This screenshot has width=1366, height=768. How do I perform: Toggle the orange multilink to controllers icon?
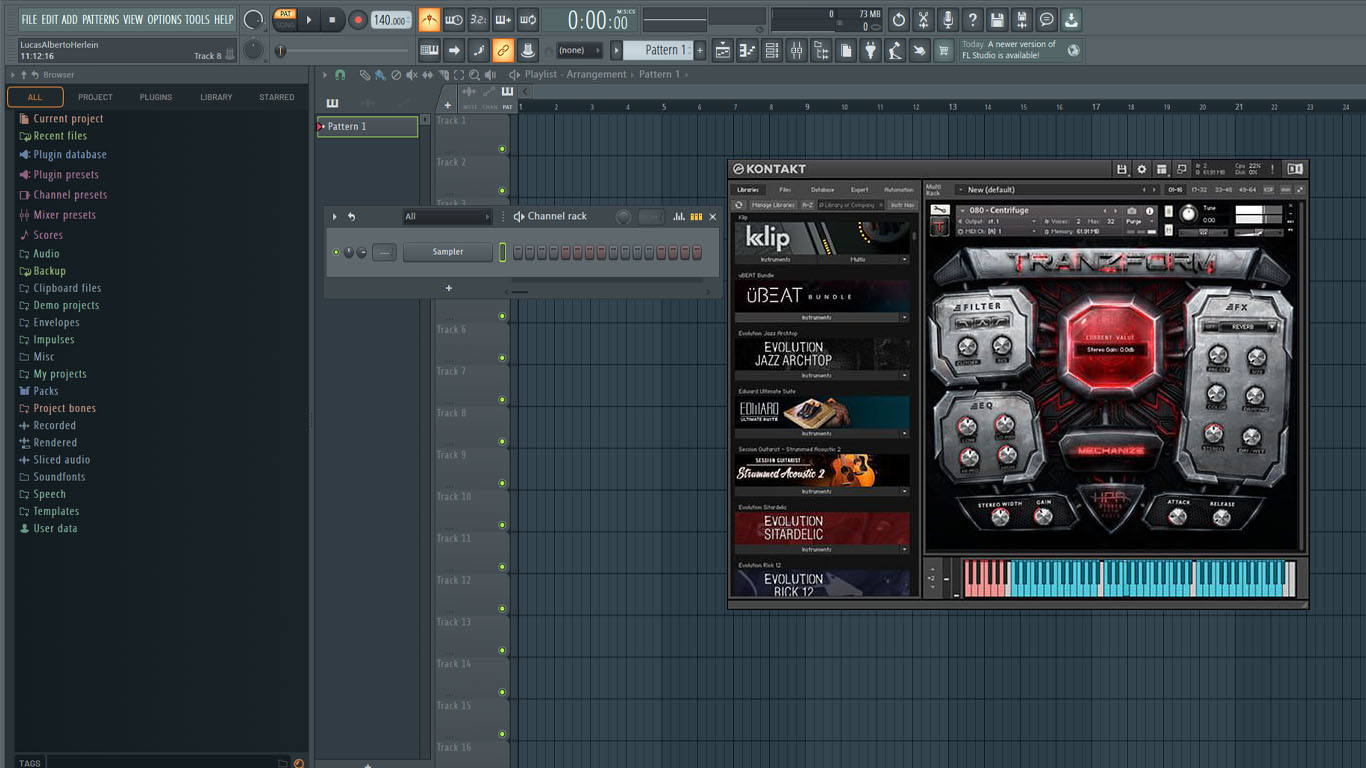pyautogui.click(x=503, y=50)
